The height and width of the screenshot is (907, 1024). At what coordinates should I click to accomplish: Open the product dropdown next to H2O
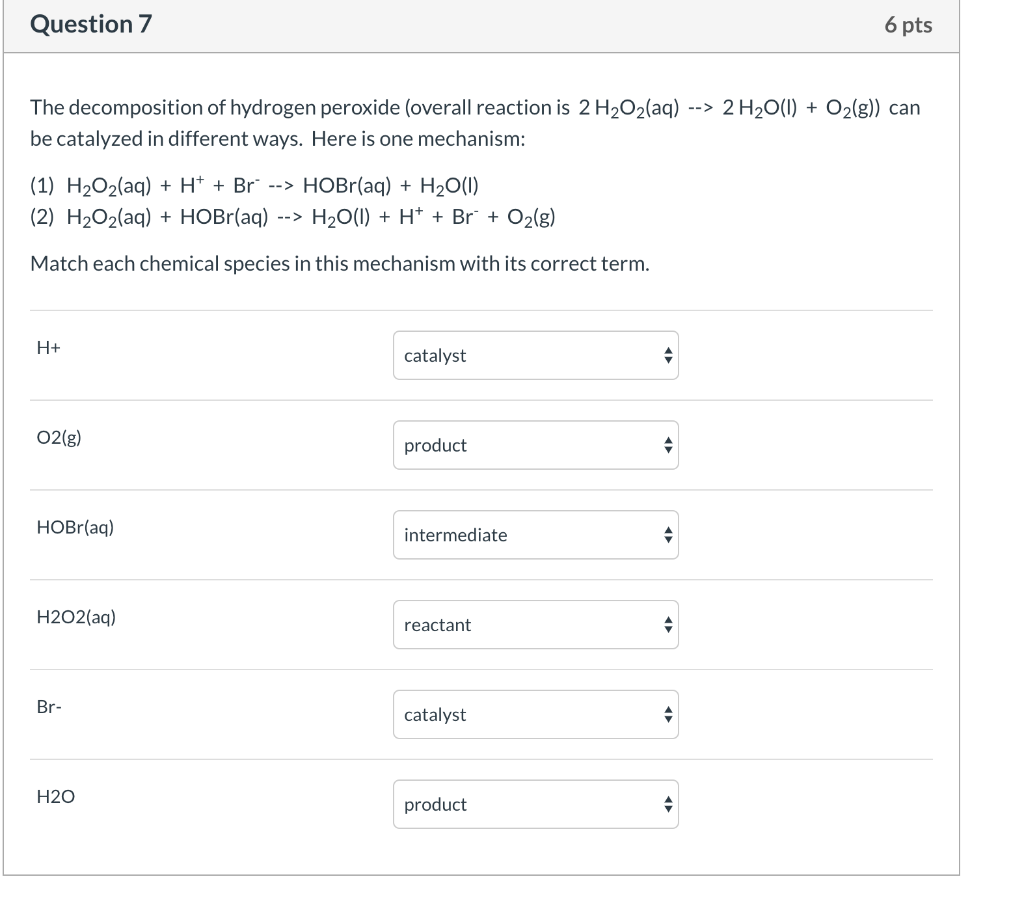(x=536, y=804)
